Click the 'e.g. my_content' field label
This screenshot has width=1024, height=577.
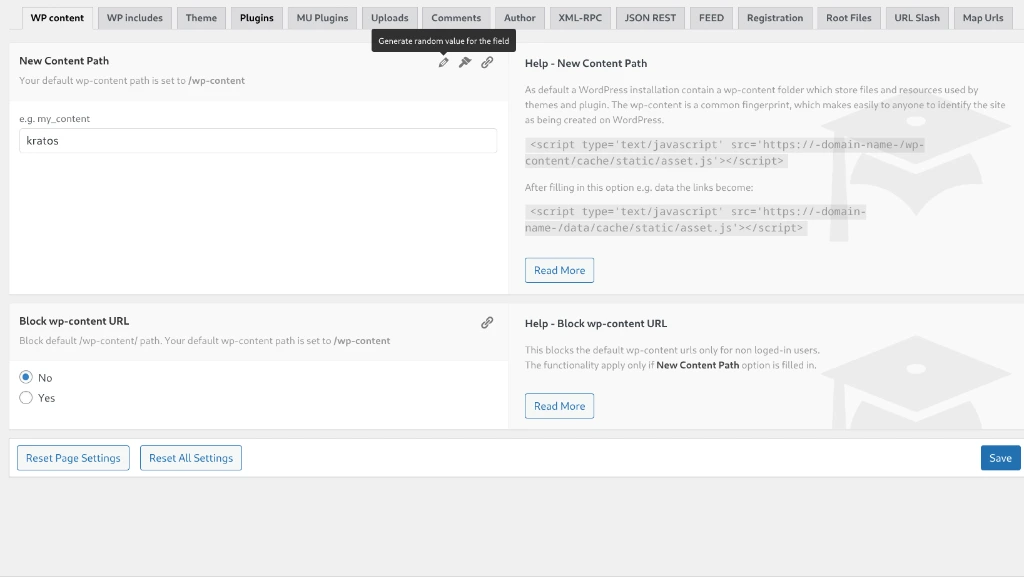[x=55, y=119]
